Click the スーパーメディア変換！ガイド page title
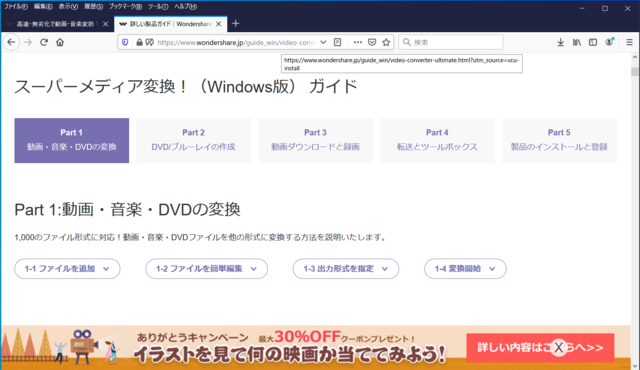This screenshot has width=640, height=370. pyautogui.click(x=186, y=86)
